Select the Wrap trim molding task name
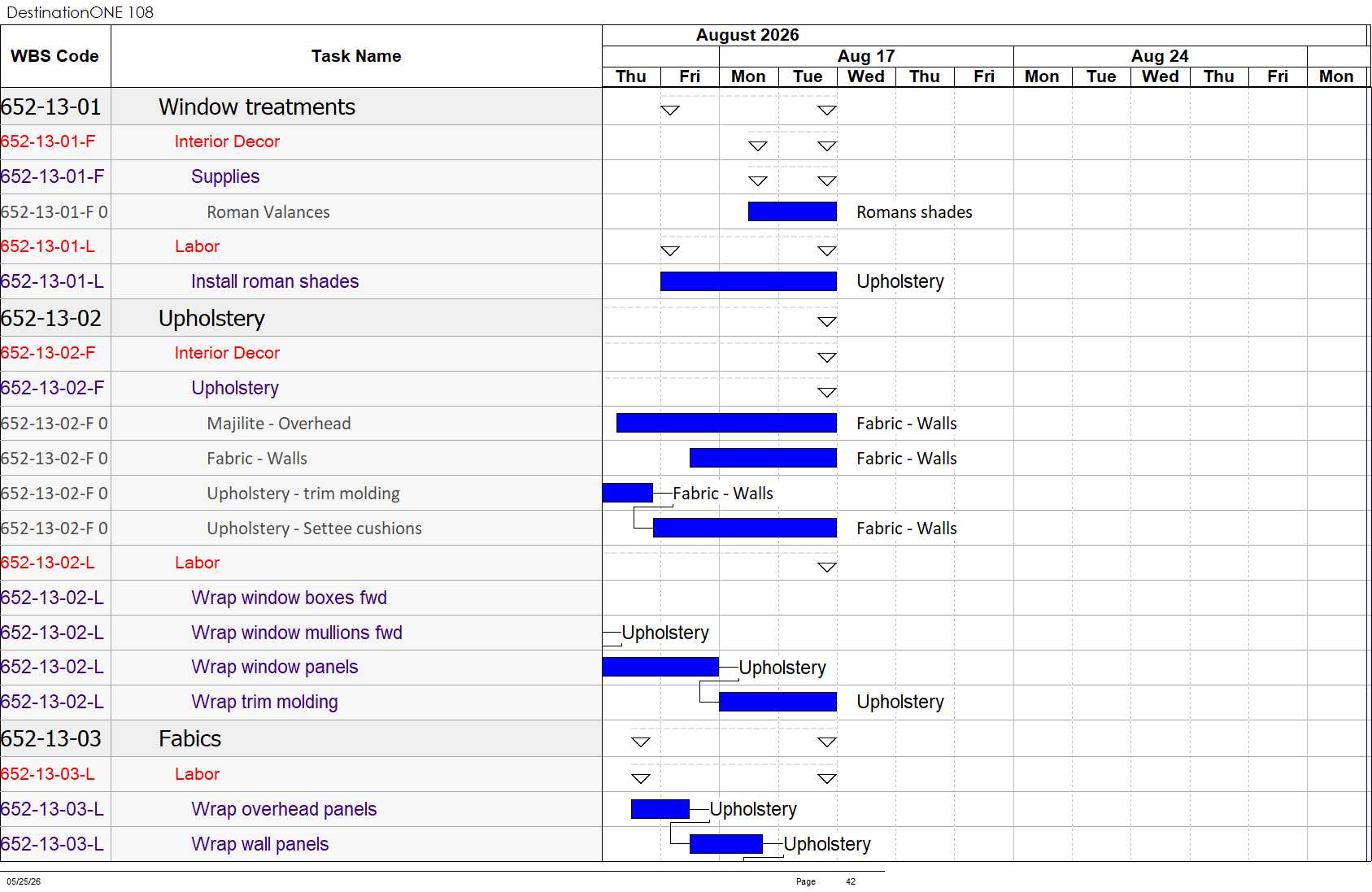 [x=264, y=702]
